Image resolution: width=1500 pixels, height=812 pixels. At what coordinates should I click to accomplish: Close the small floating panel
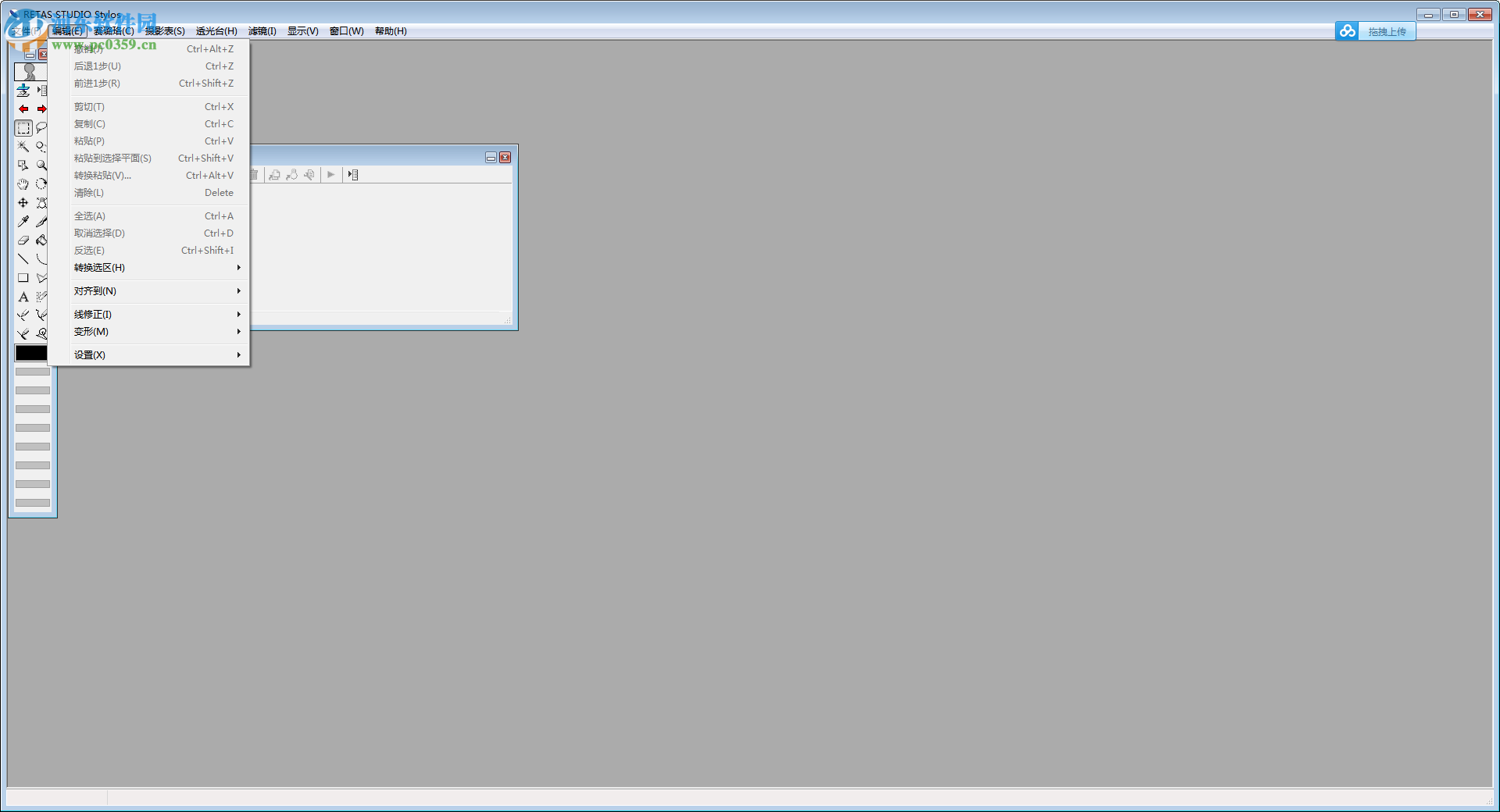point(505,158)
